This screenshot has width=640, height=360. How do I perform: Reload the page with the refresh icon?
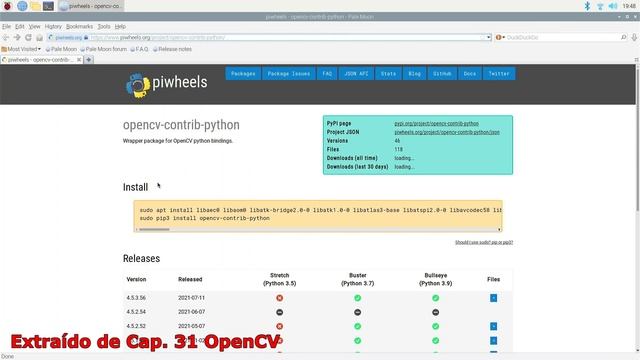click(x=28, y=38)
